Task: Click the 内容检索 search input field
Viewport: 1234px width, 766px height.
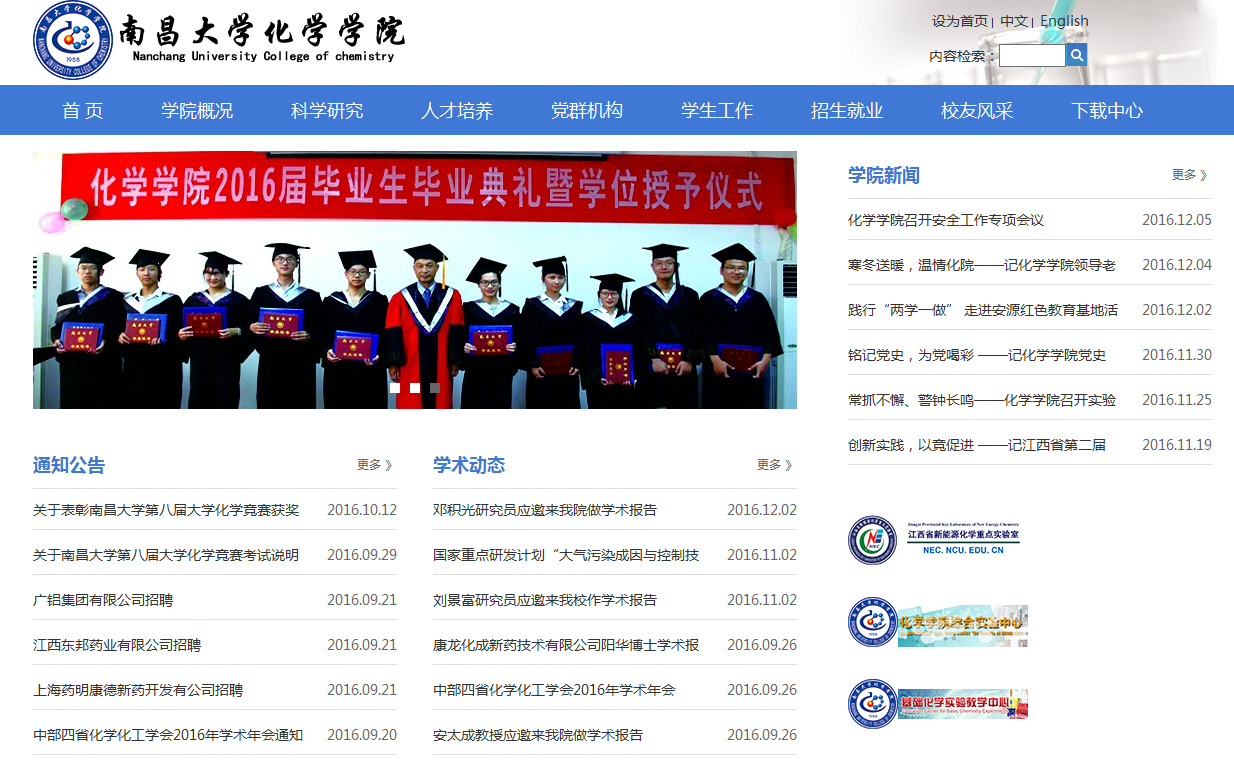Action: tap(1031, 55)
